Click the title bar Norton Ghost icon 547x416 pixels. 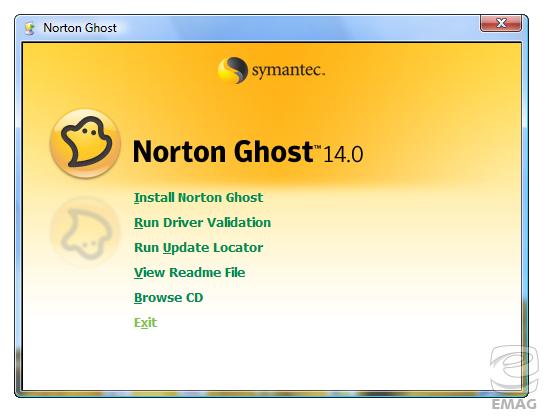[30, 28]
